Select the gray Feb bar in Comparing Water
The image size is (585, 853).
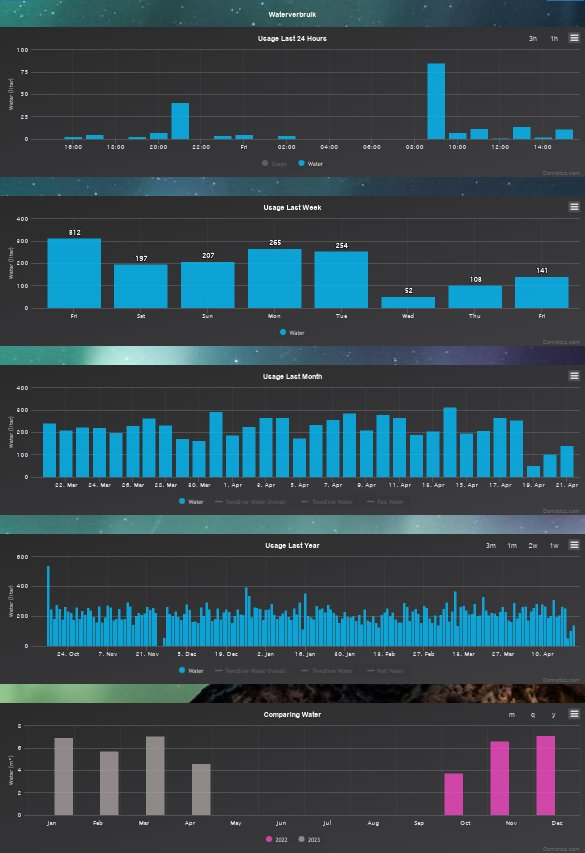109,783
